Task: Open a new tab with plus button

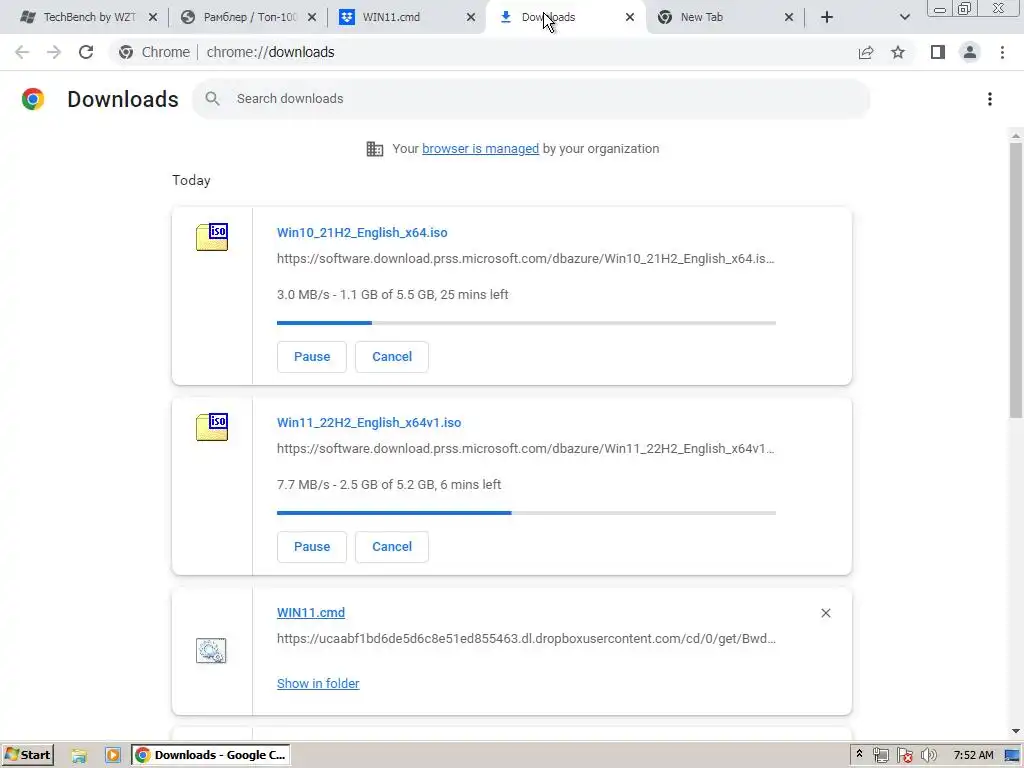Action: coord(827,17)
